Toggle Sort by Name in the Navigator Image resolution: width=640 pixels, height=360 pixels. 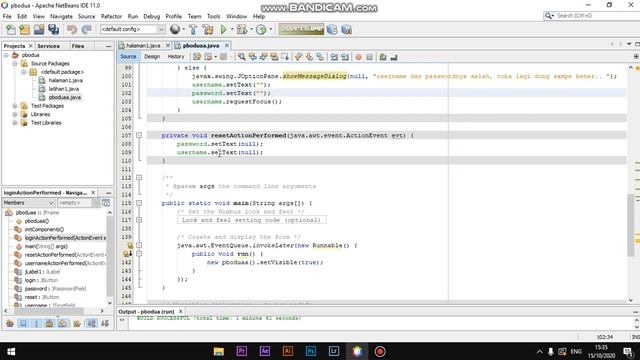pos(92,324)
